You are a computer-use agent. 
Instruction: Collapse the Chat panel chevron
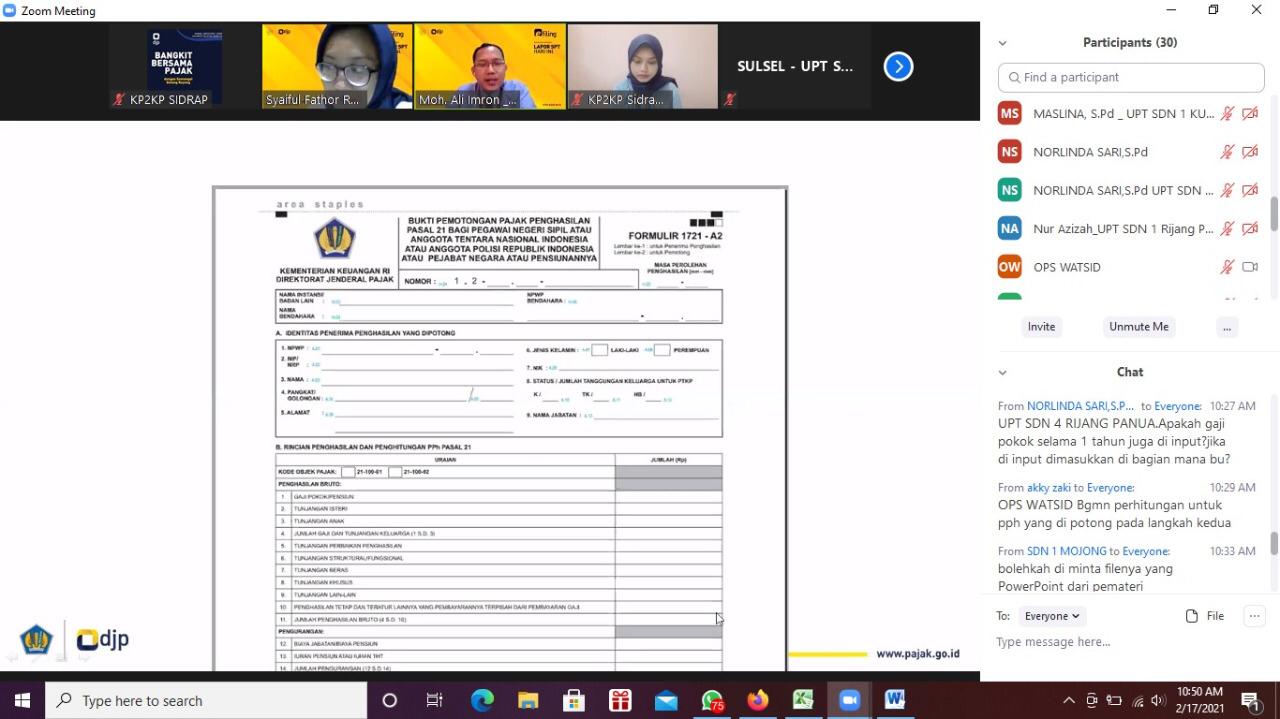[x=1002, y=372]
